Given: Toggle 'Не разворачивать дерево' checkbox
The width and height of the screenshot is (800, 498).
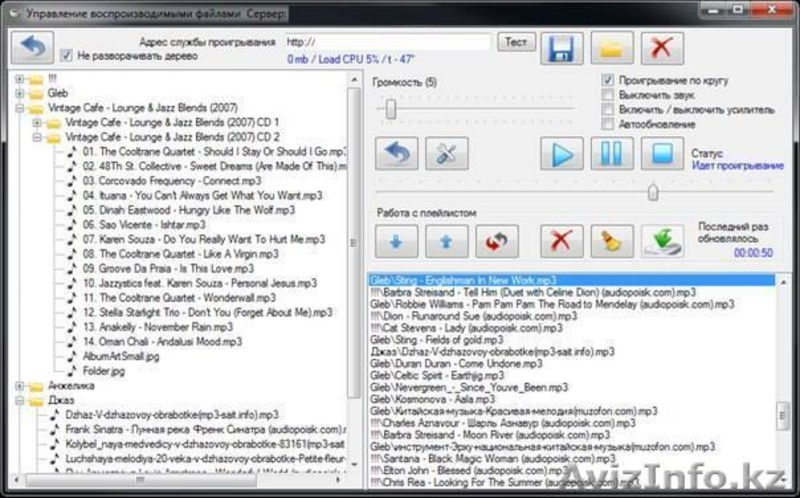Looking at the screenshot, I should (67, 56).
